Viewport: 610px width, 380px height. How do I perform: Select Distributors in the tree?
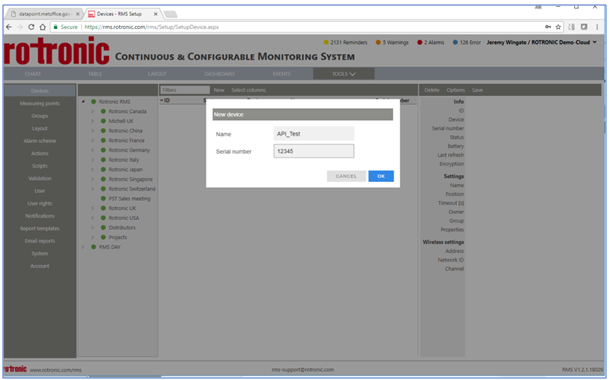pos(122,228)
